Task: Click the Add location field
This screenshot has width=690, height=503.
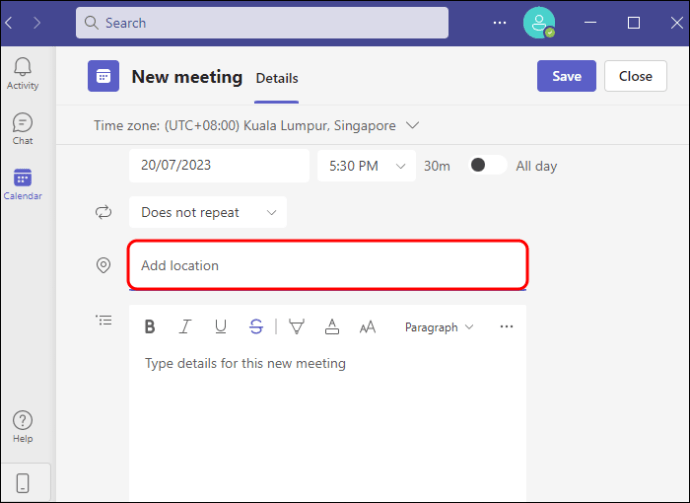Action: (x=327, y=265)
